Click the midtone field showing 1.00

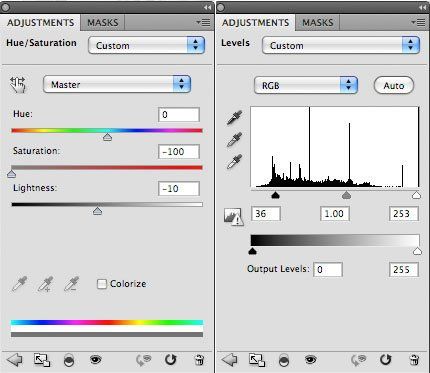pos(335,214)
